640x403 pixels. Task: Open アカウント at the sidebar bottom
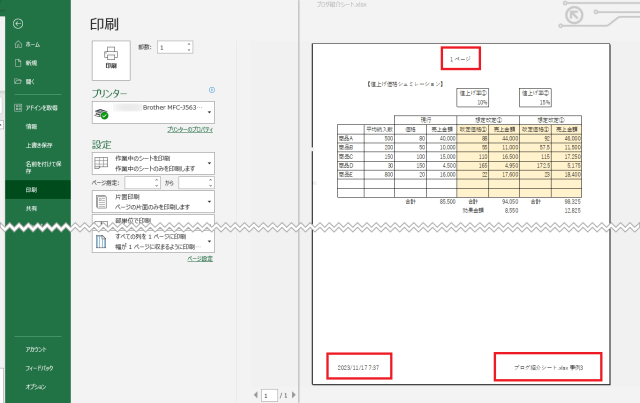38,350
